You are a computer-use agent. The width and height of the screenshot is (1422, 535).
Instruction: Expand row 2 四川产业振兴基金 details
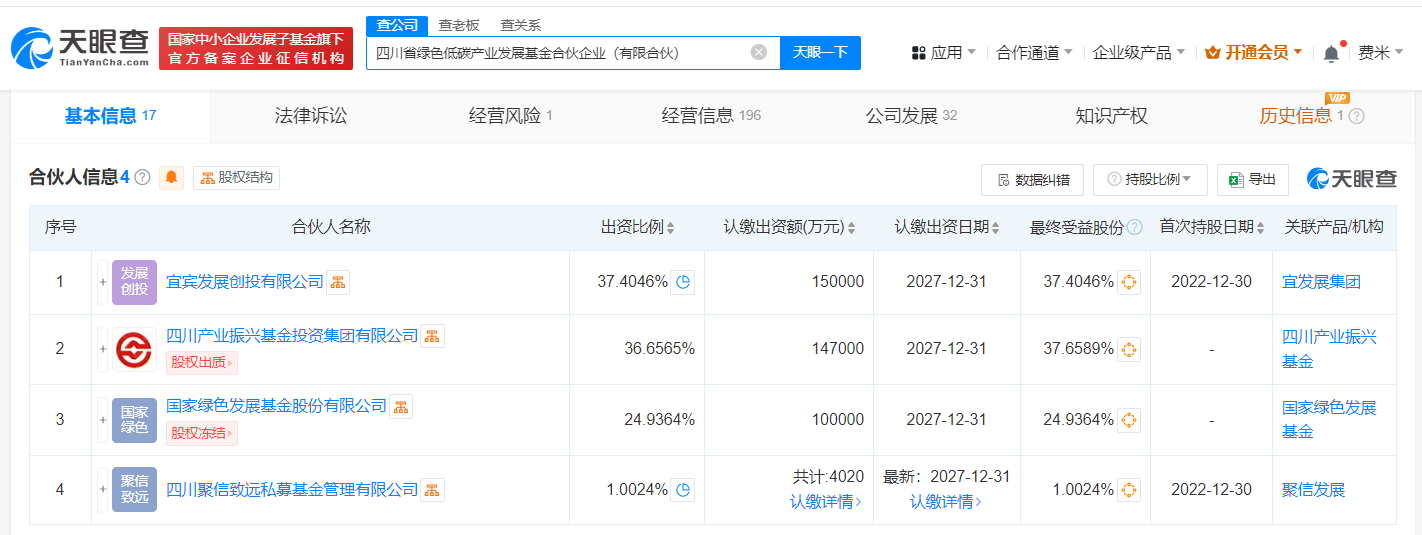coord(102,349)
